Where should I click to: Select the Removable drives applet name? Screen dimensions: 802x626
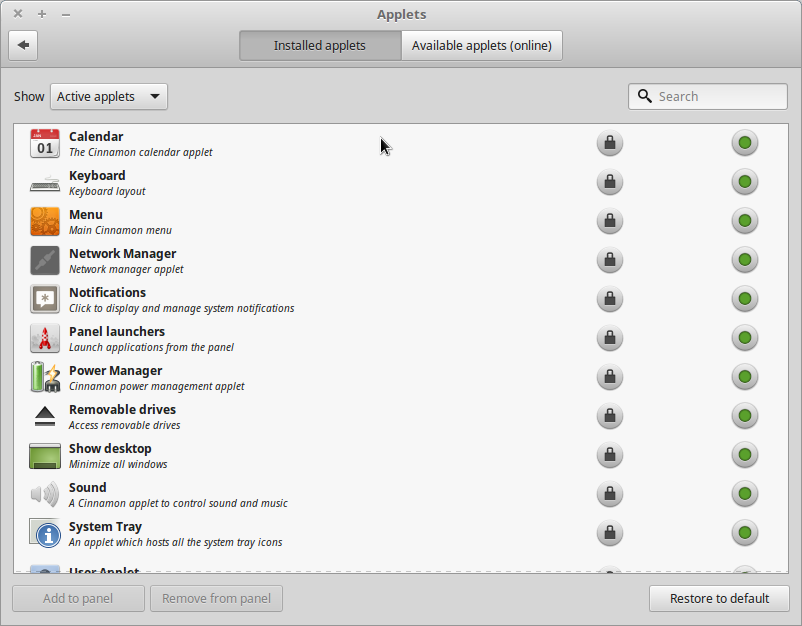pos(122,410)
